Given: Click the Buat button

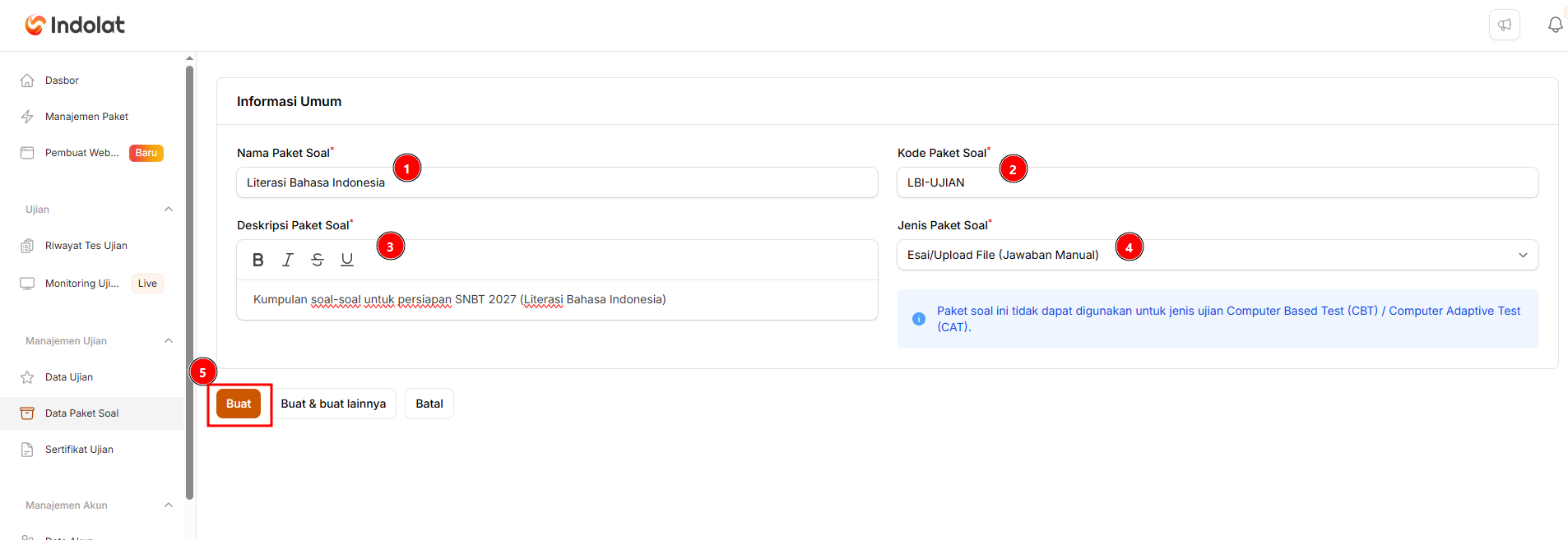Looking at the screenshot, I should point(239,404).
